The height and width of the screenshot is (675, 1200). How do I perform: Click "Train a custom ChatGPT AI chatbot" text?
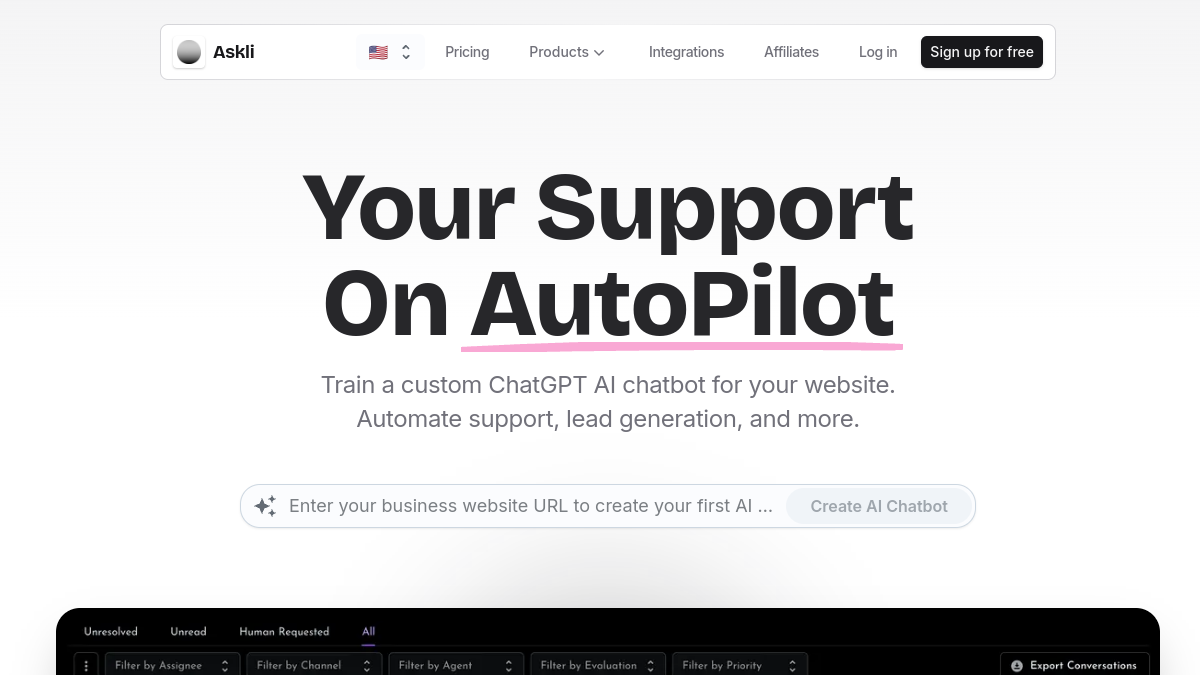(608, 385)
